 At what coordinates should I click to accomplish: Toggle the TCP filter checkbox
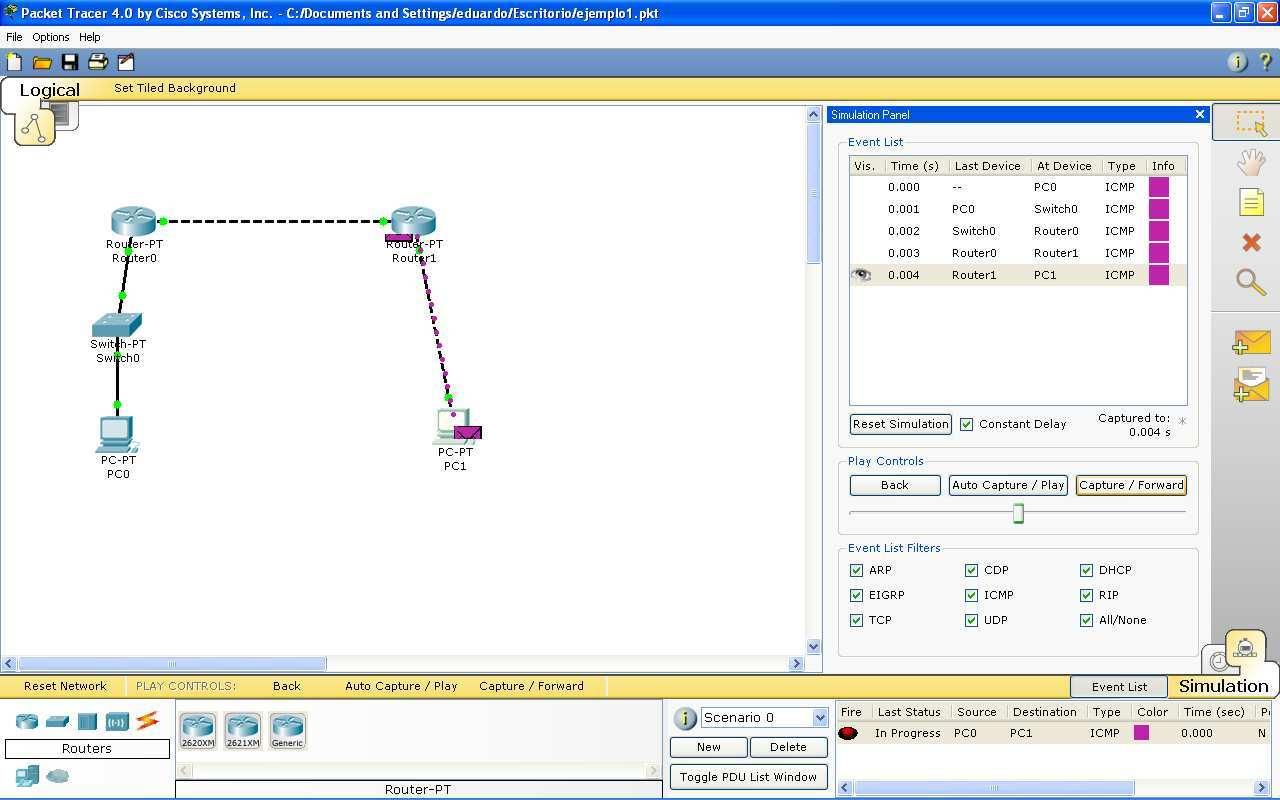tap(856, 620)
